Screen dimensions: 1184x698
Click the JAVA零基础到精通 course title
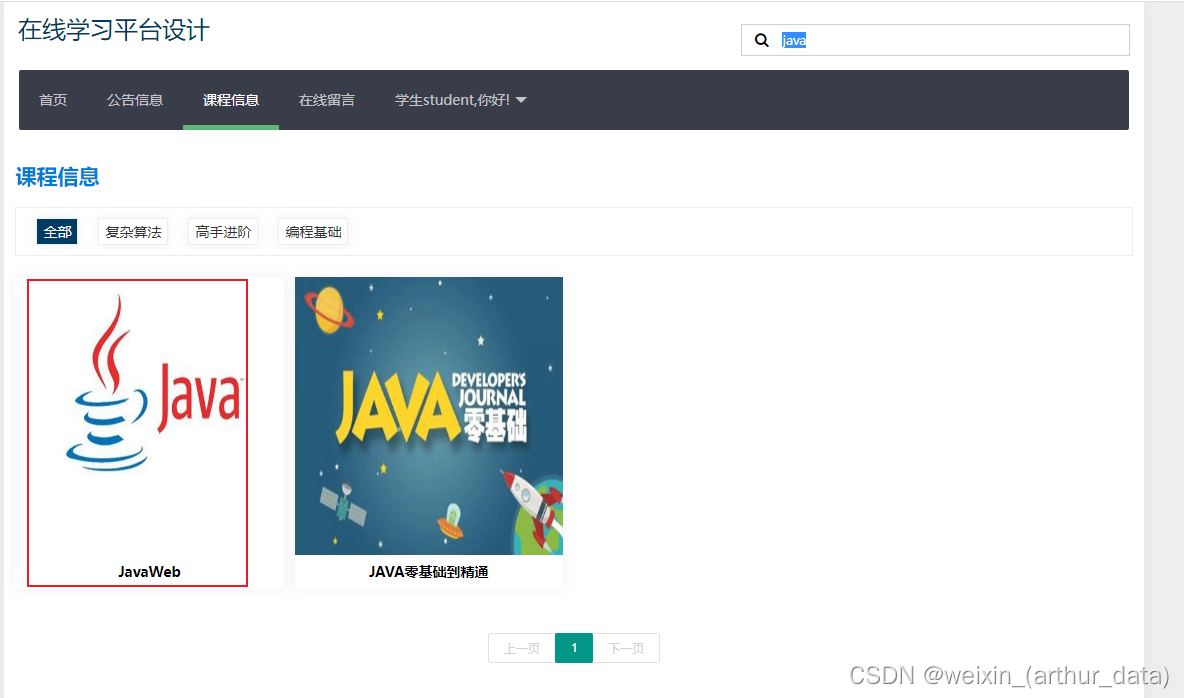[429, 572]
